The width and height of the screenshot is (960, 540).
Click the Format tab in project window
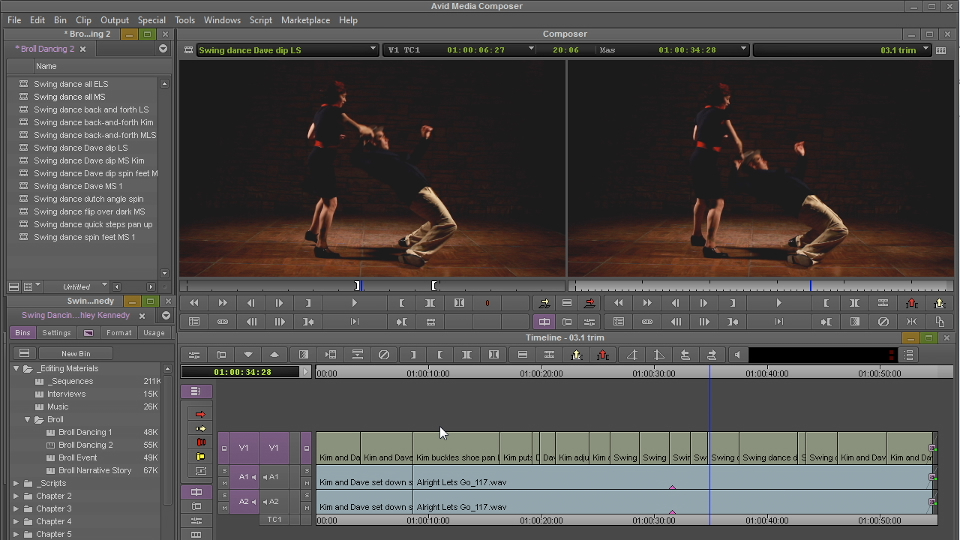click(x=119, y=332)
